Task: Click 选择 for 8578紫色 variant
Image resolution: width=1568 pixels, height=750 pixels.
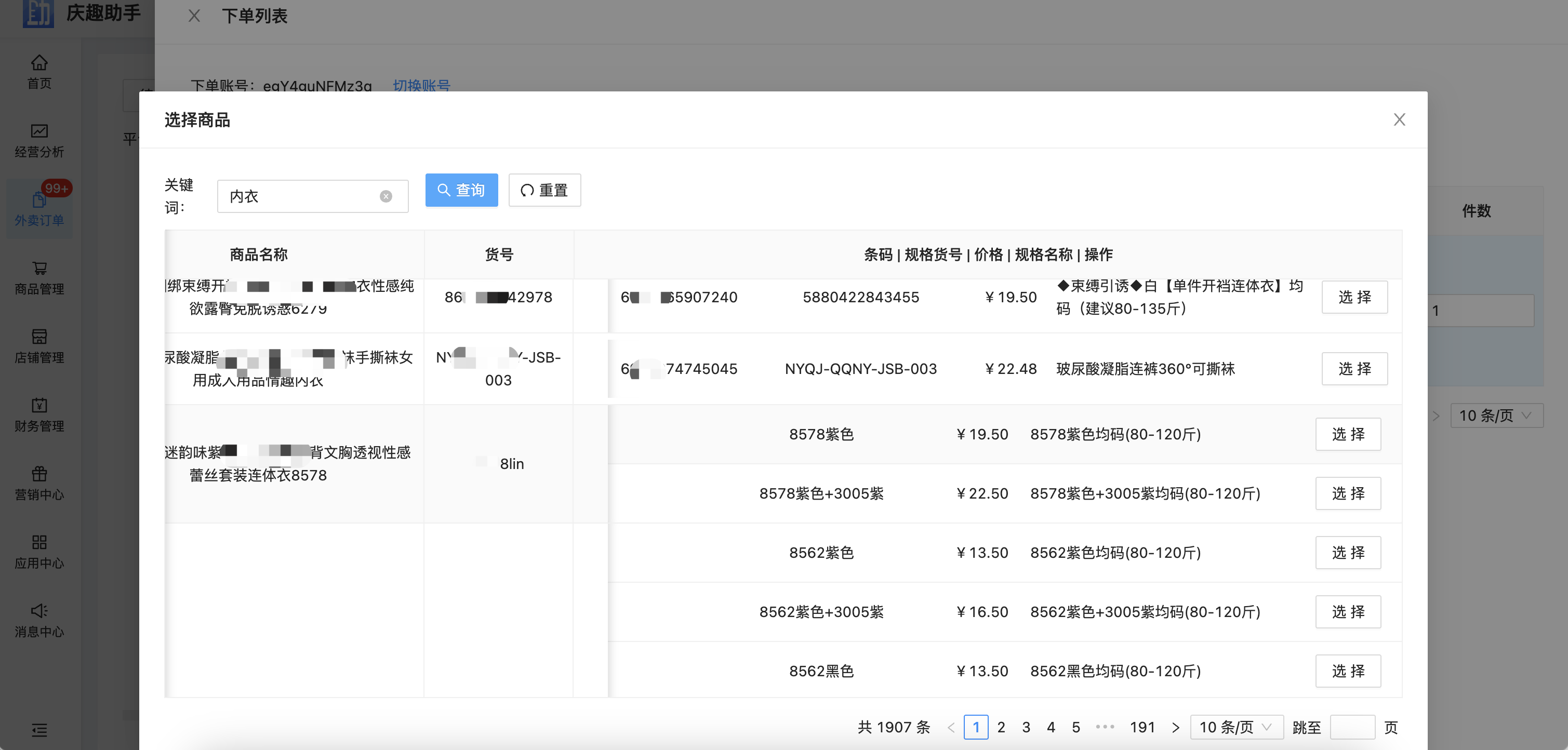Action: [x=1348, y=434]
